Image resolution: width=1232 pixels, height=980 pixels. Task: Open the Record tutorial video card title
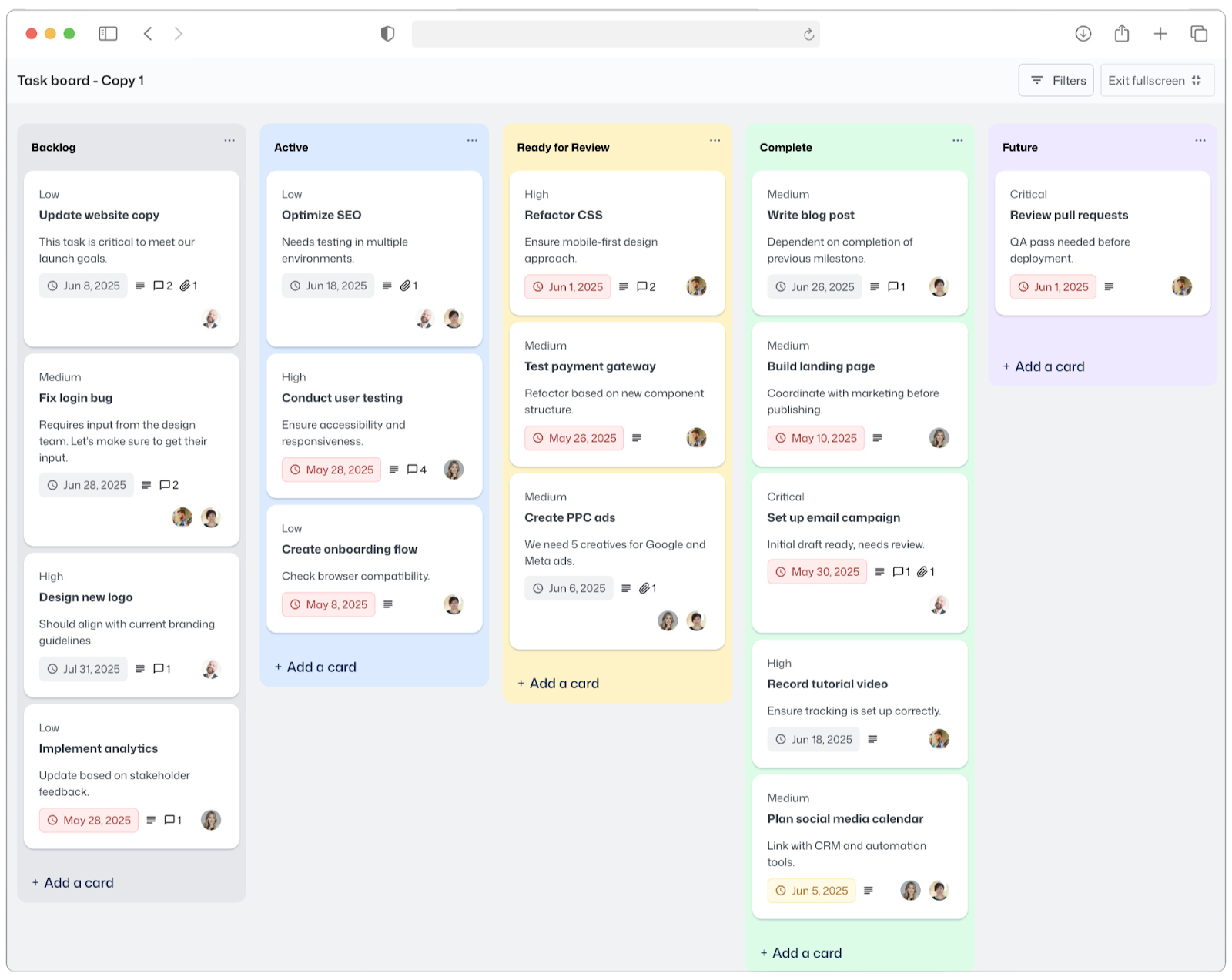click(827, 684)
